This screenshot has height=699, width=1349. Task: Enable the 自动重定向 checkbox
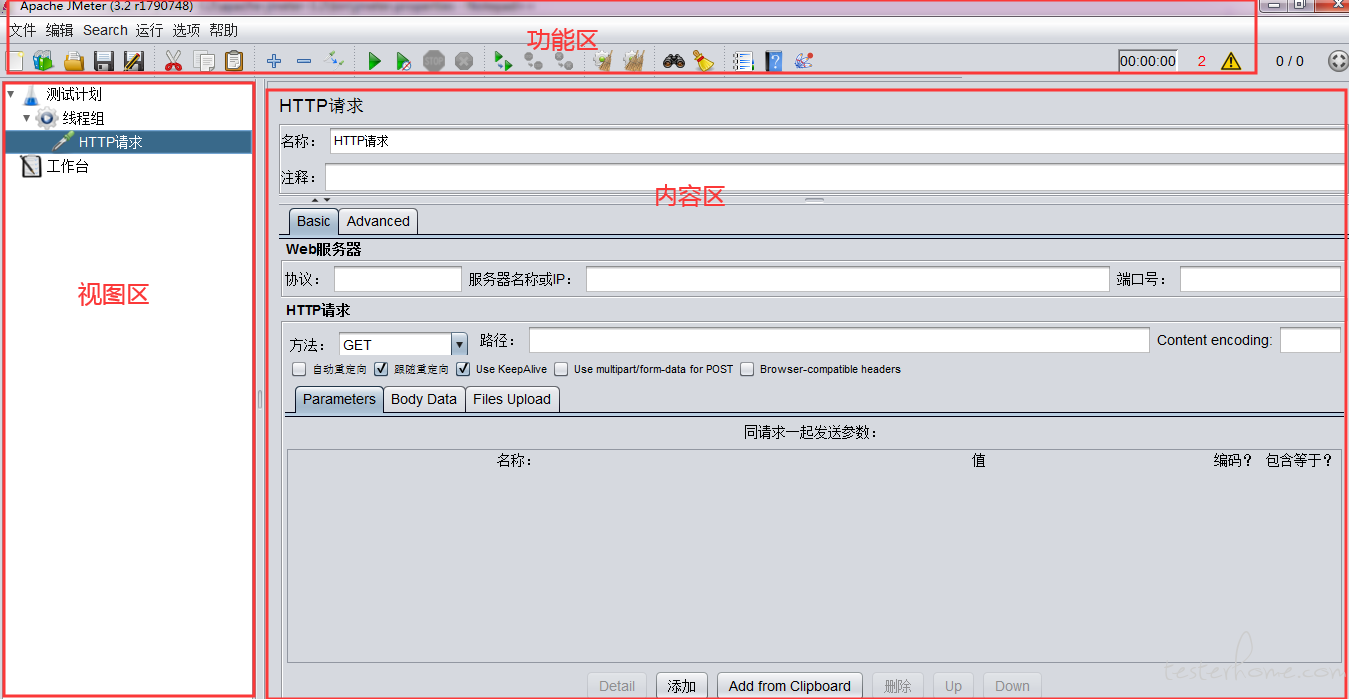point(299,369)
